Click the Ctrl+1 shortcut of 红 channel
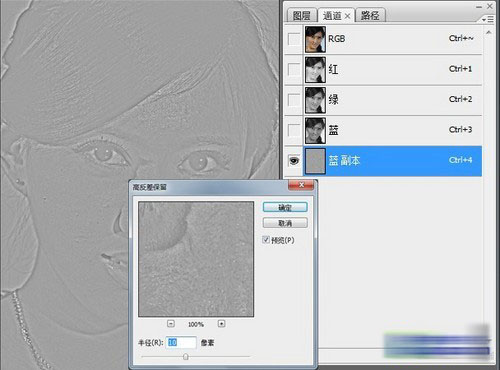The height and width of the screenshot is (370, 500). point(460,69)
